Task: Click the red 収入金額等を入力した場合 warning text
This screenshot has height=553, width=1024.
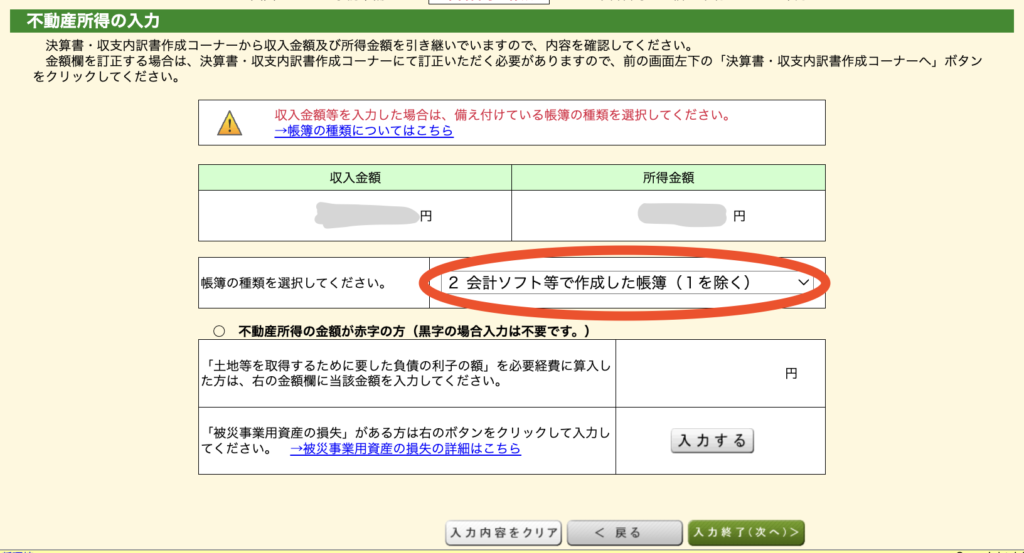Action: [502, 115]
